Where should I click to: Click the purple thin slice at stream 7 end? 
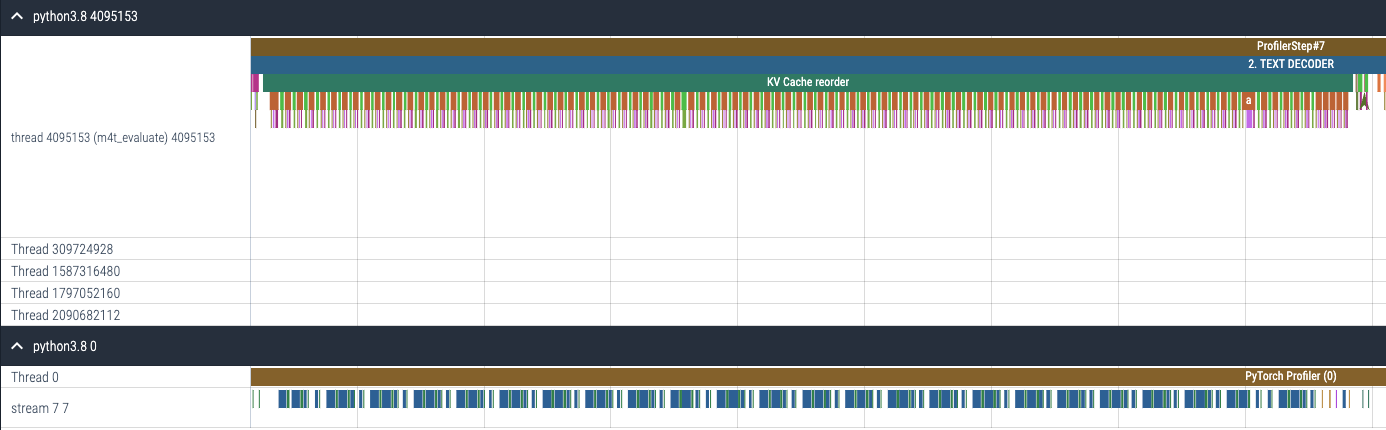point(1334,399)
